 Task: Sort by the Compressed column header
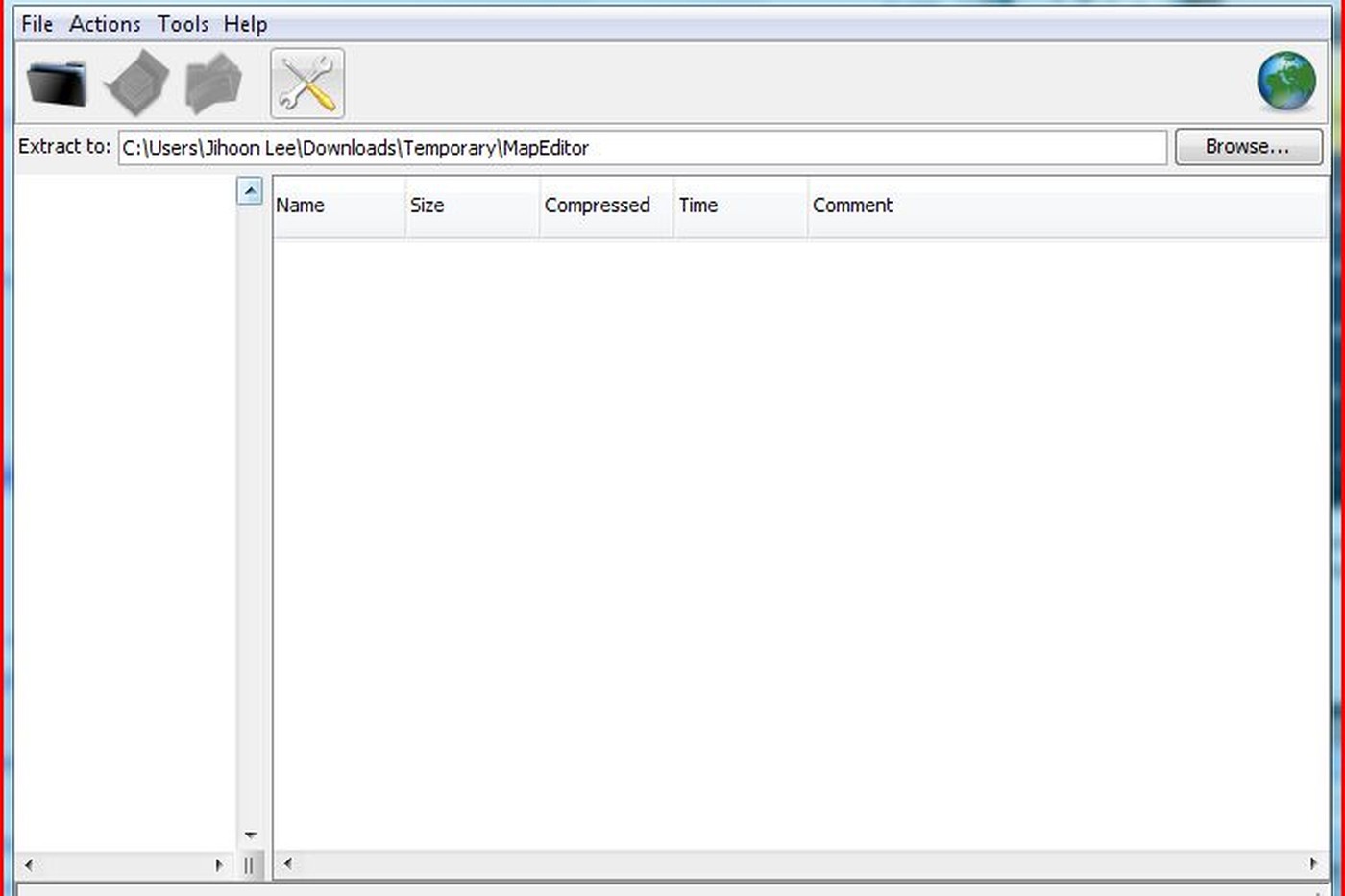click(x=606, y=206)
